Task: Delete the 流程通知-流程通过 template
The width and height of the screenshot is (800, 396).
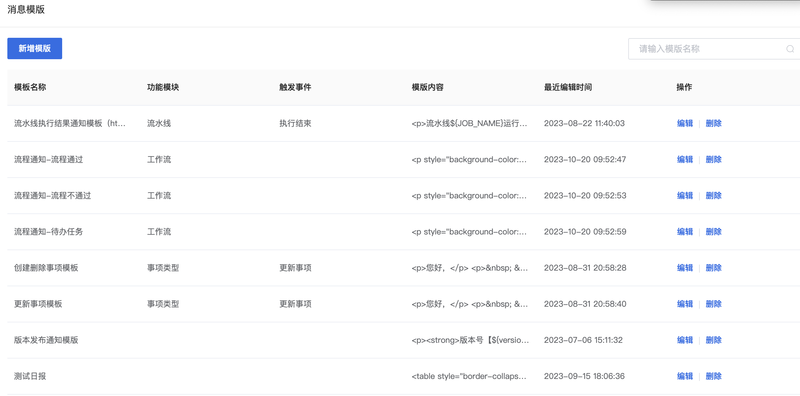Action: (x=713, y=160)
